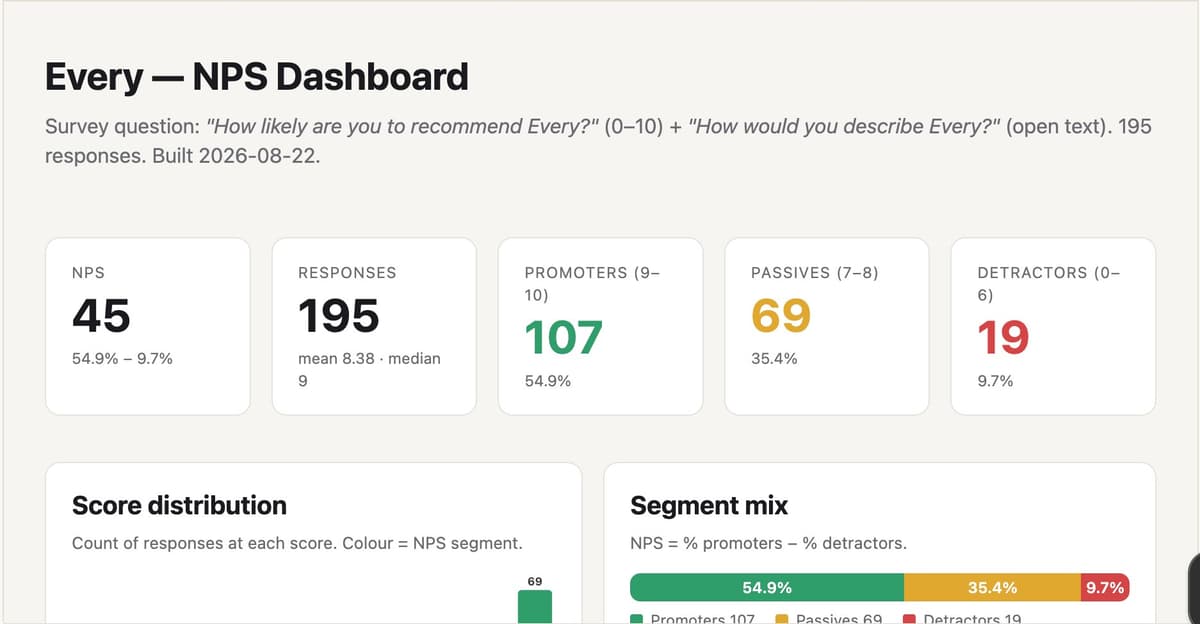
Task: Click the green bar in Score distribution chart
Action: click(x=535, y=607)
